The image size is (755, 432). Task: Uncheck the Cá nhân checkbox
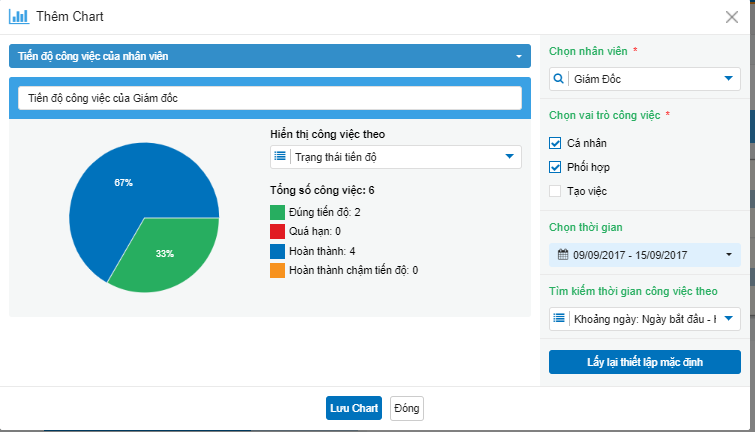pyautogui.click(x=556, y=143)
